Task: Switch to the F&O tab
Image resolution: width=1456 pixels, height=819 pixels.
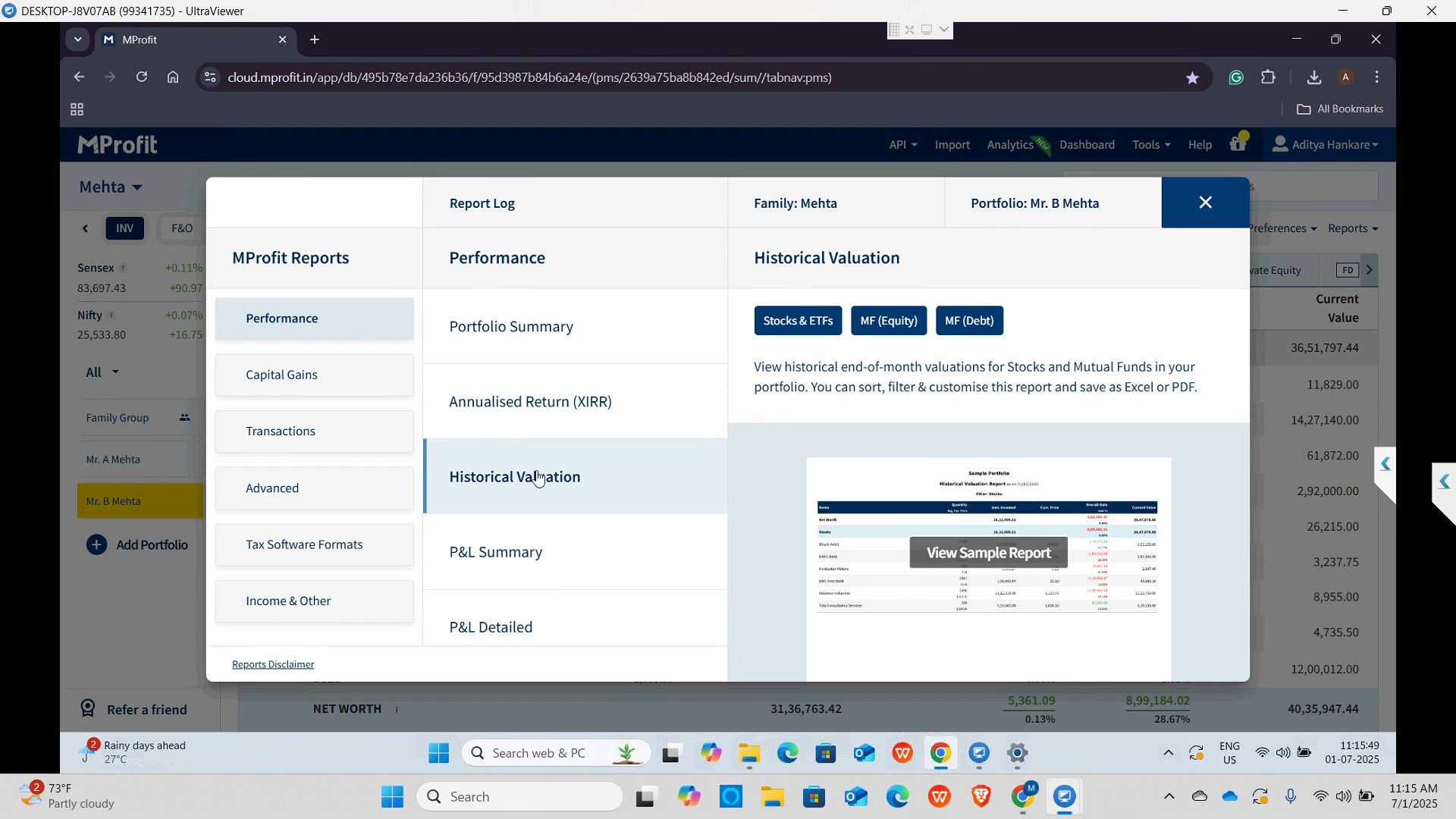Action: tap(182, 228)
